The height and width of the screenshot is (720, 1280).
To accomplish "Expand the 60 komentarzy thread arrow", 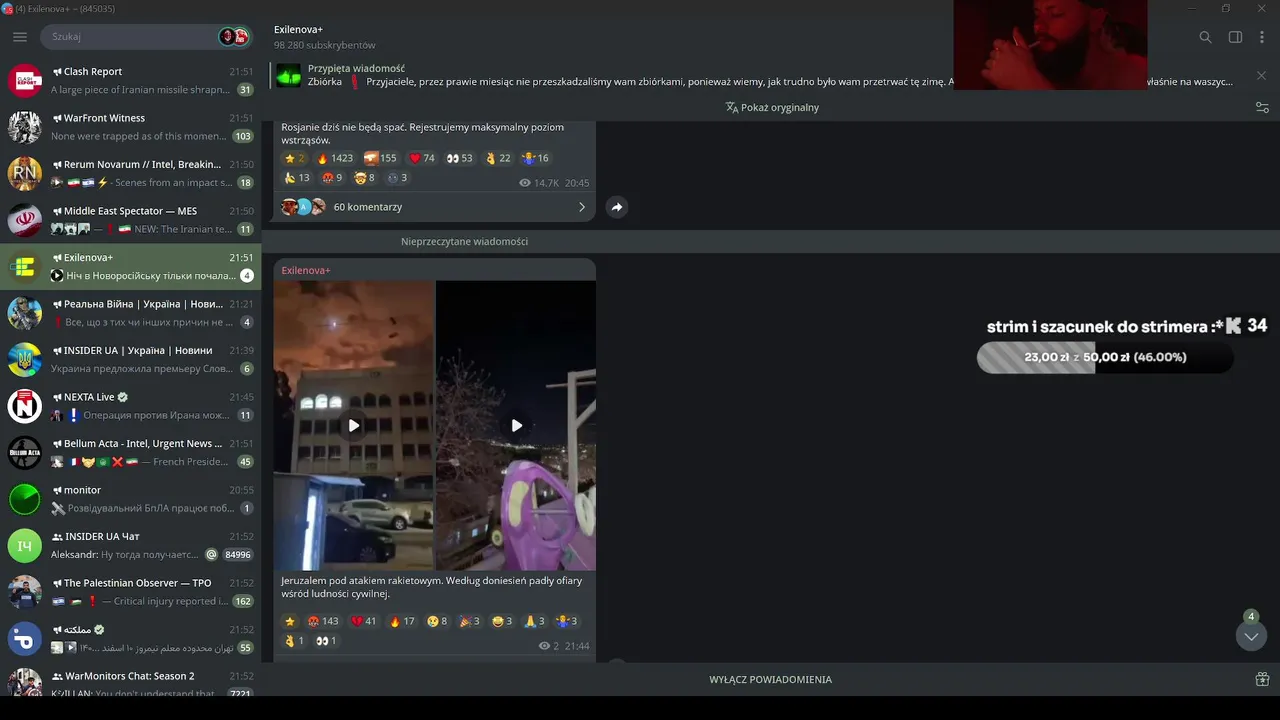I will [582, 207].
